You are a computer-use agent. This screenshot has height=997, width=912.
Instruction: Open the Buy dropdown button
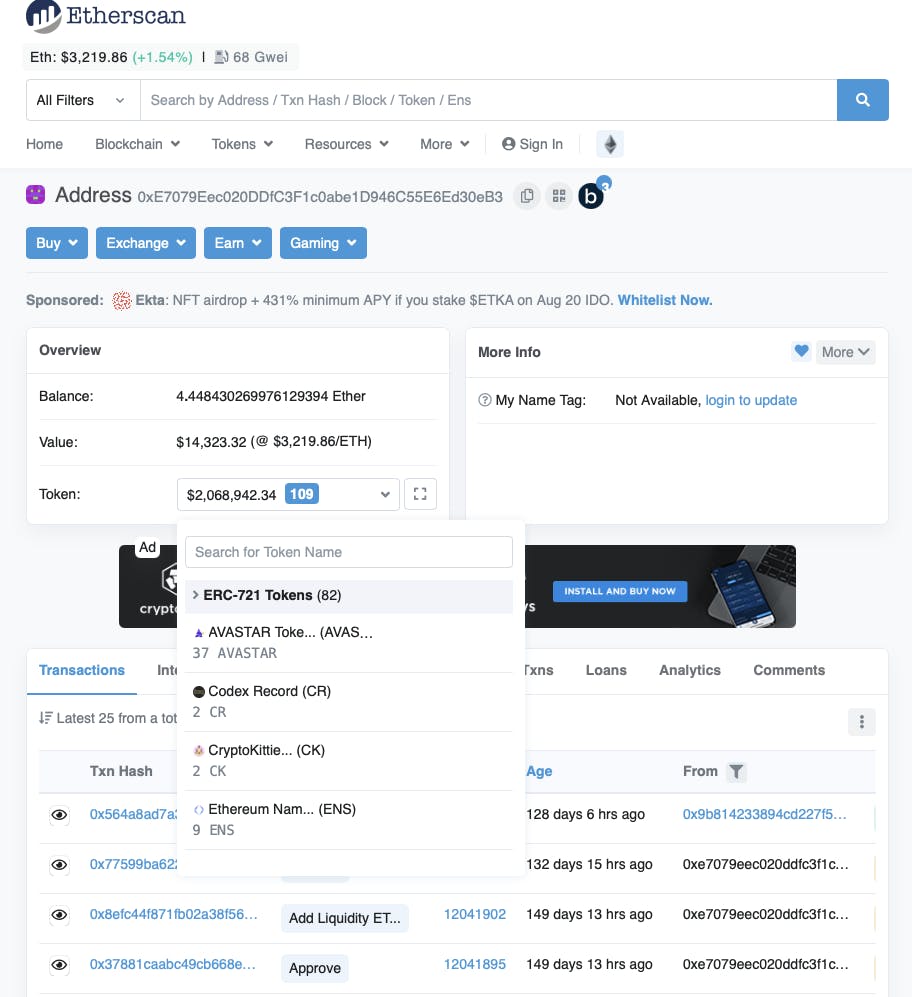point(57,243)
